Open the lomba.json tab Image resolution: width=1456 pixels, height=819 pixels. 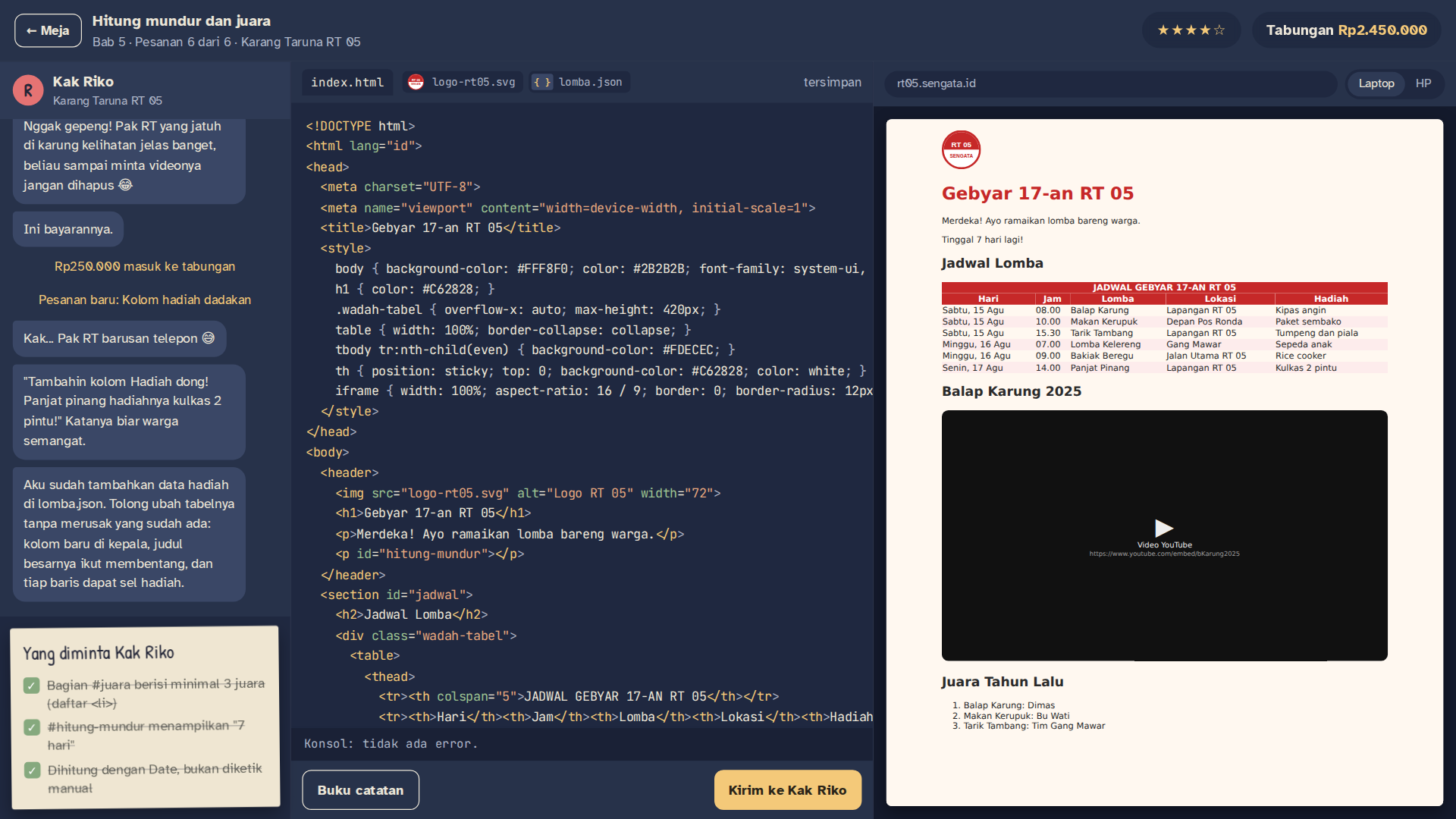[579, 82]
